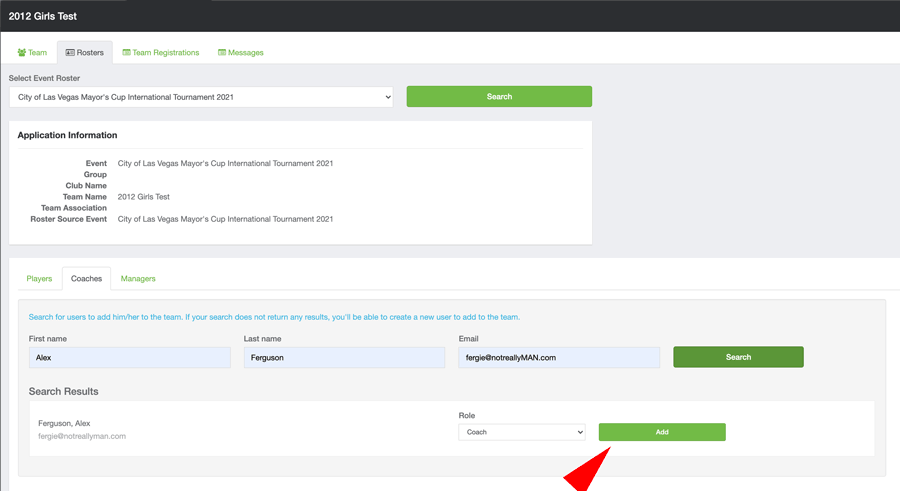The width and height of the screenshot is (900, 491).
Task: Click the First name field containing Alex
Action: click(130, 357)
